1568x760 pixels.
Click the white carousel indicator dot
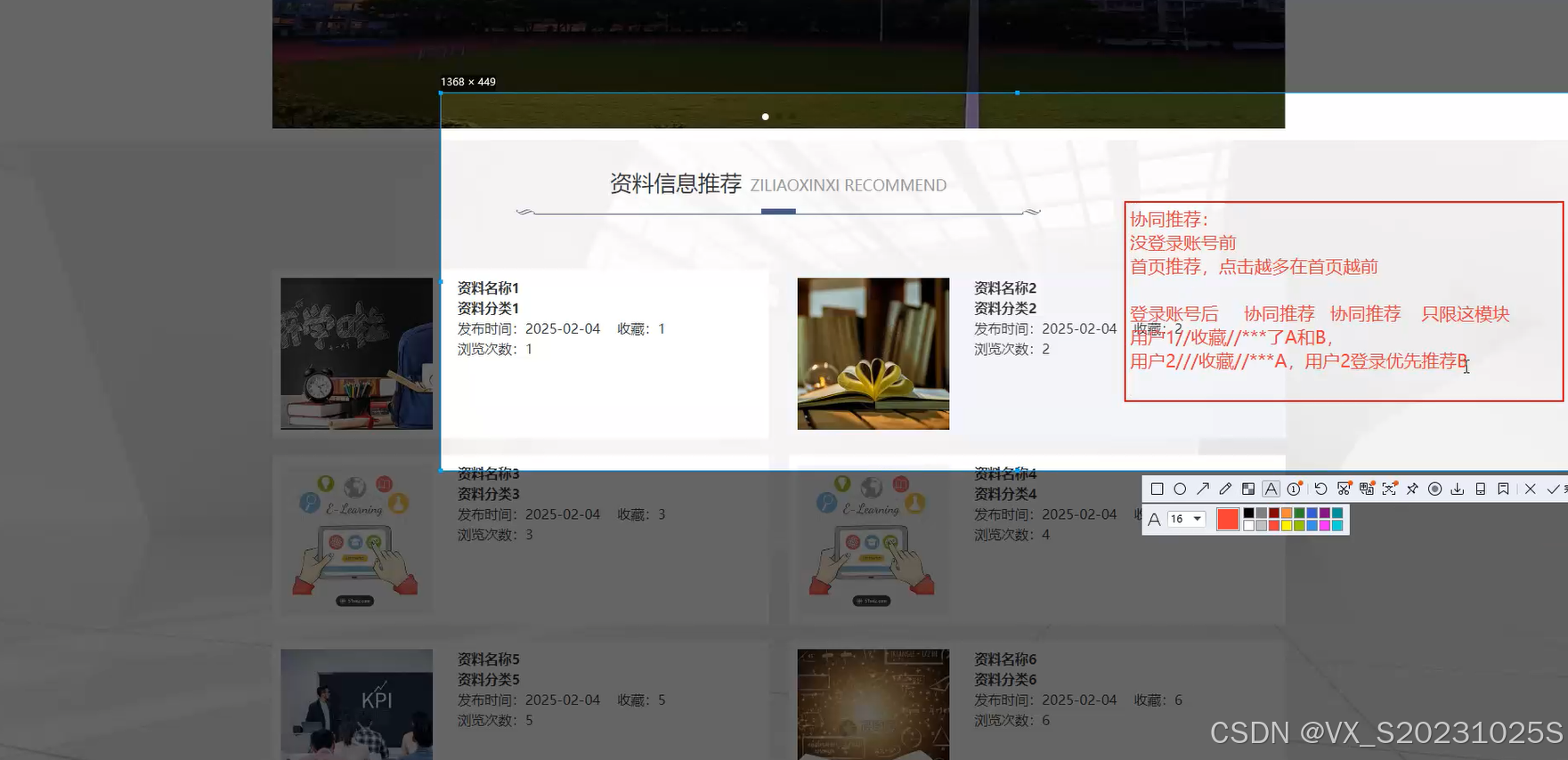(x=765, y=117)
